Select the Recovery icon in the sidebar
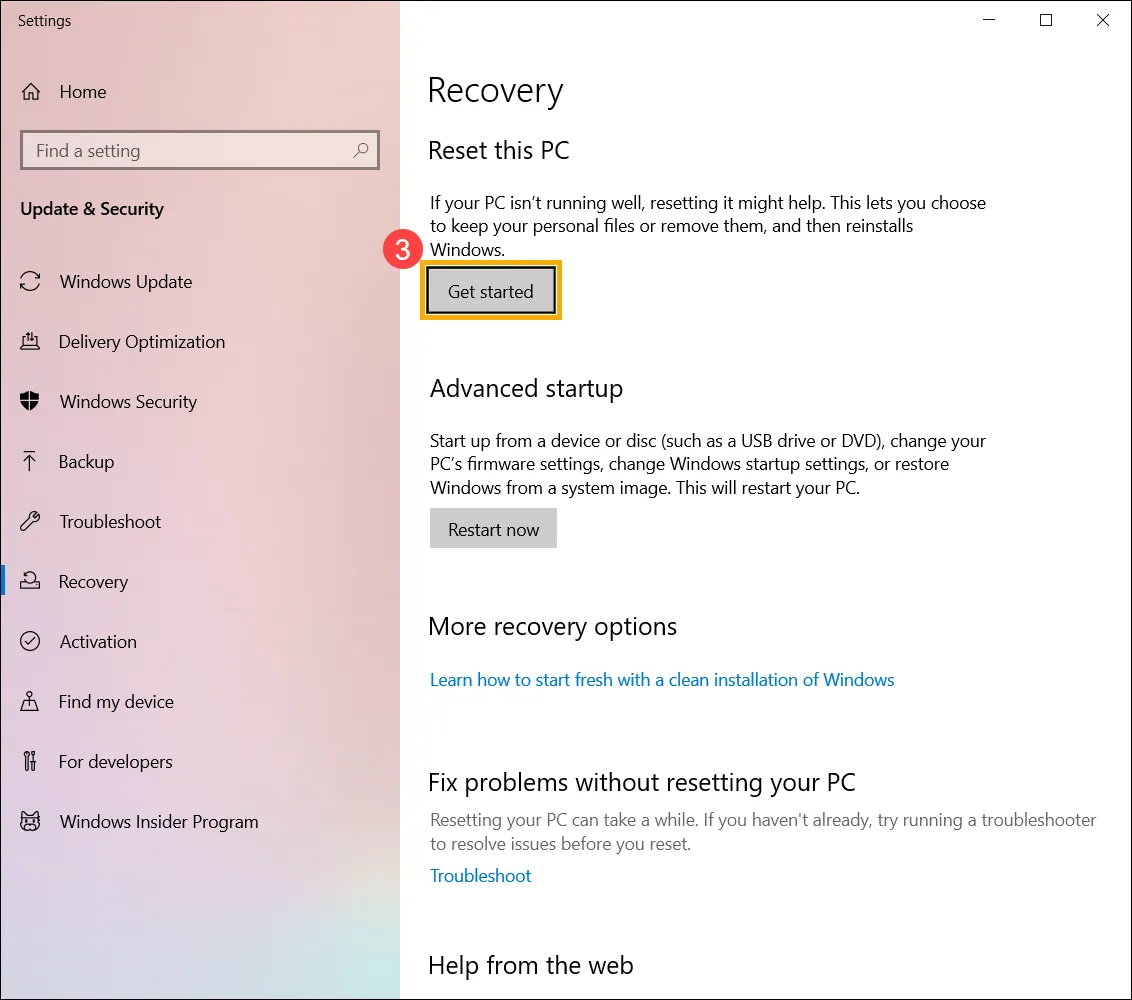The height and width of the screenshot is (1000, 1132). (31, 581)
